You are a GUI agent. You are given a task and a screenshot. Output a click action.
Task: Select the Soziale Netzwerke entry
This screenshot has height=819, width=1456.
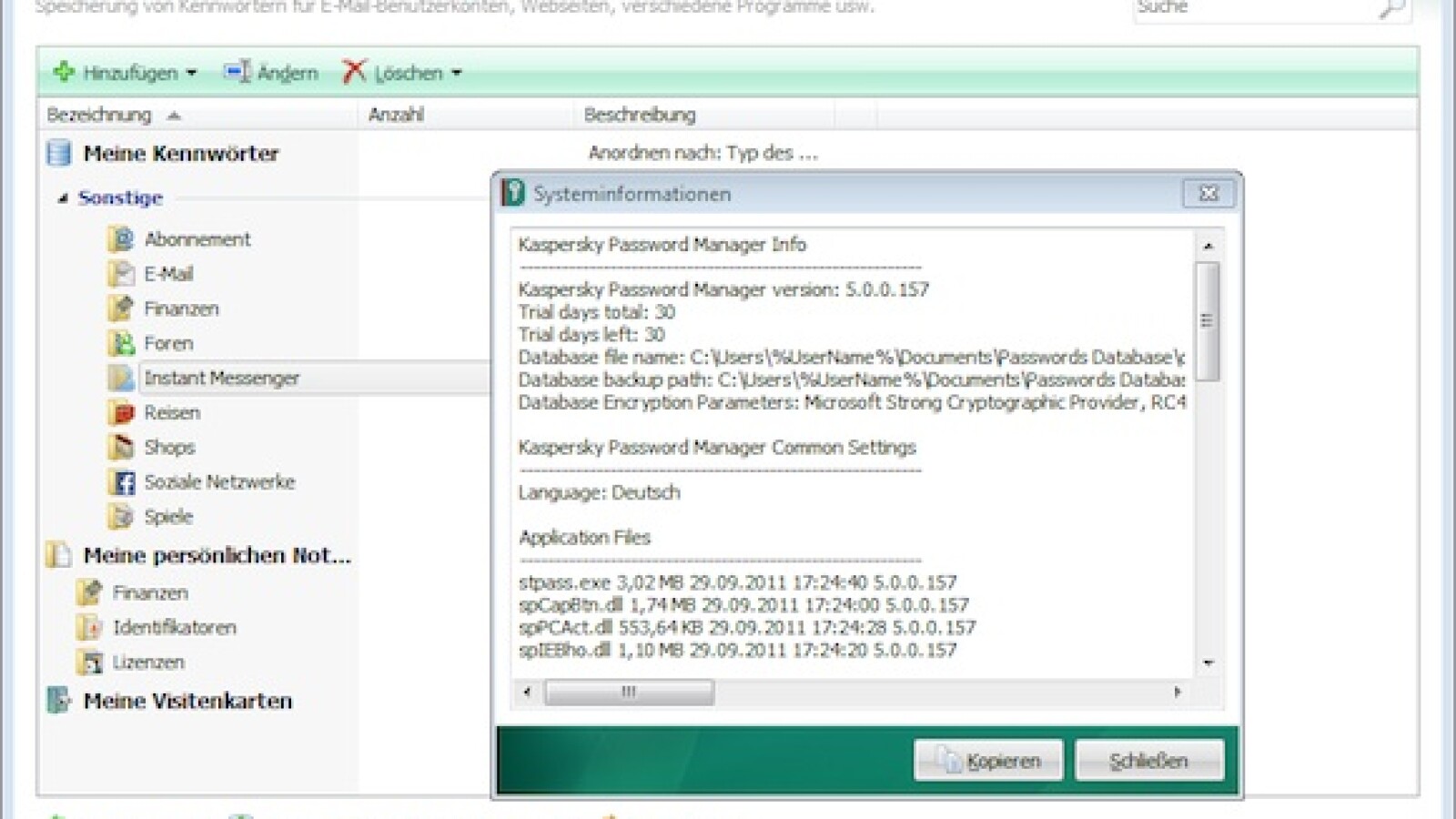tap(219, 481)
